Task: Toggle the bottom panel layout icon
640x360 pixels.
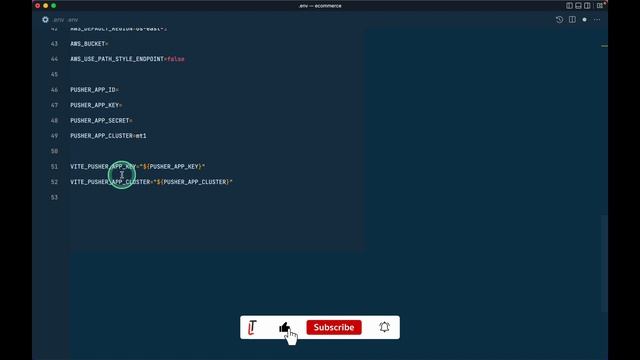Action: (578, 6)
